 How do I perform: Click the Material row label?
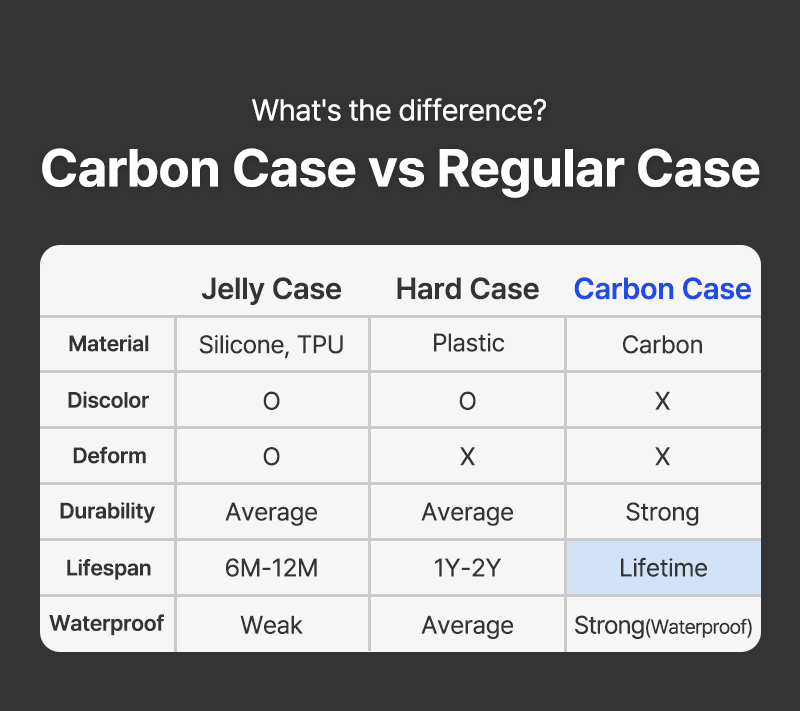point(108,345)
